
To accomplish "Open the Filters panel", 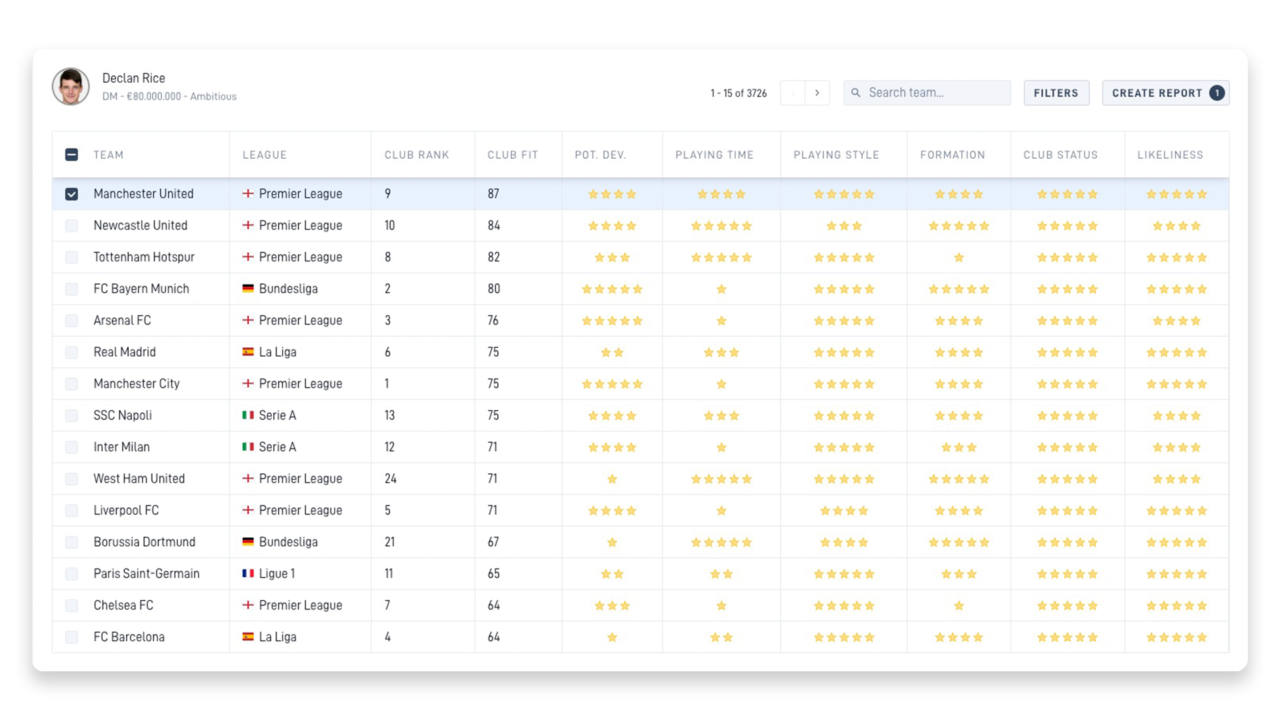I will point(1056,93).
